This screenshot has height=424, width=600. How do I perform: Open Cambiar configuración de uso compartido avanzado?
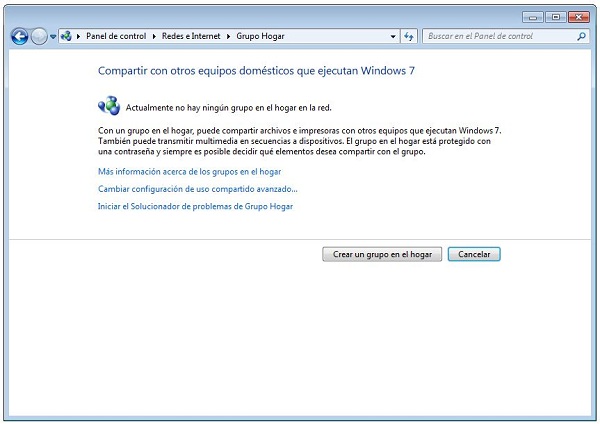197,189
